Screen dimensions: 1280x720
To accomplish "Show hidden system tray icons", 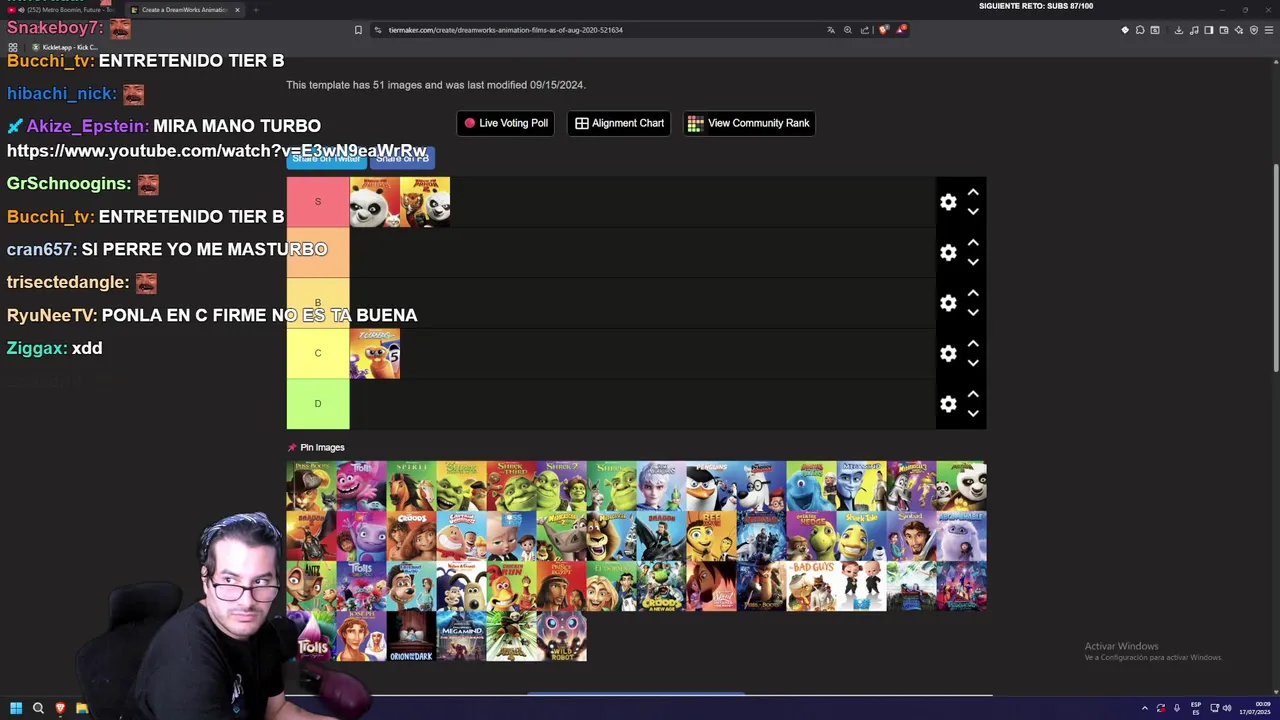I will click(x=1145, y=708).
